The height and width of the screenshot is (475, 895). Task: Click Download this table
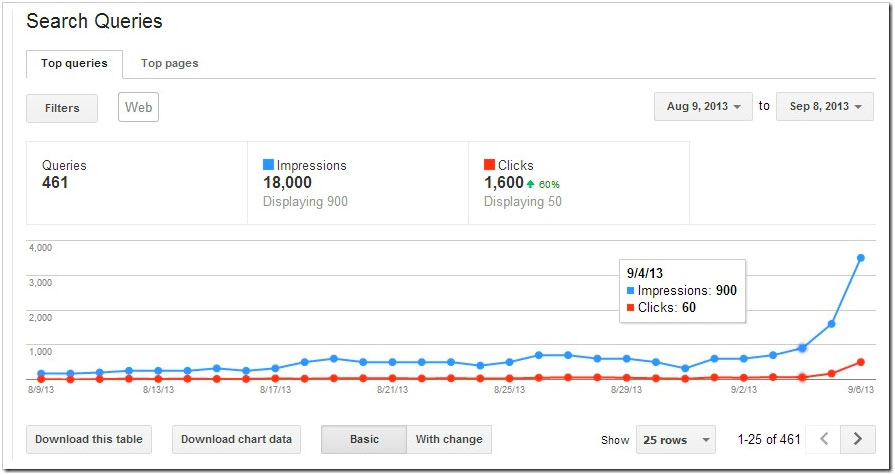point(89,439)
